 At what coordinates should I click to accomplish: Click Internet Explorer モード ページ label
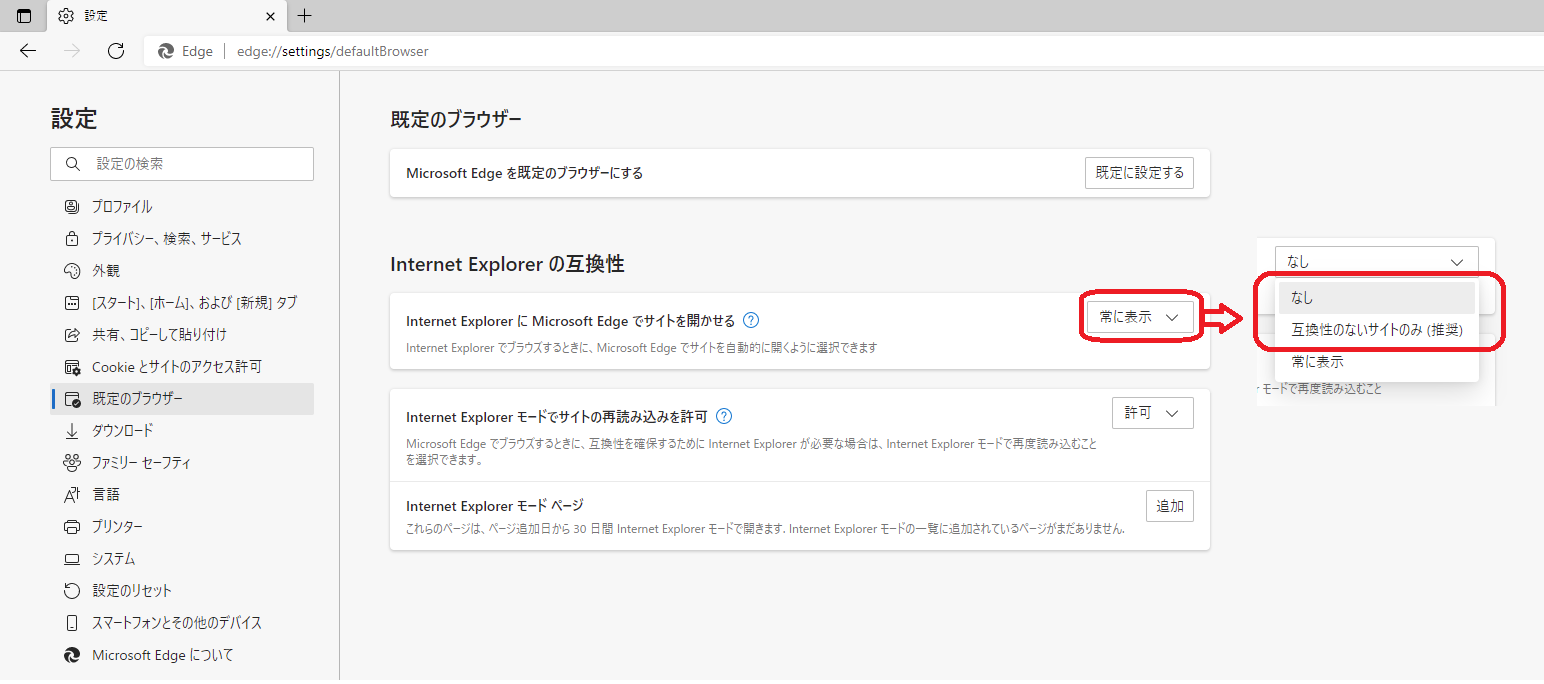494,506
